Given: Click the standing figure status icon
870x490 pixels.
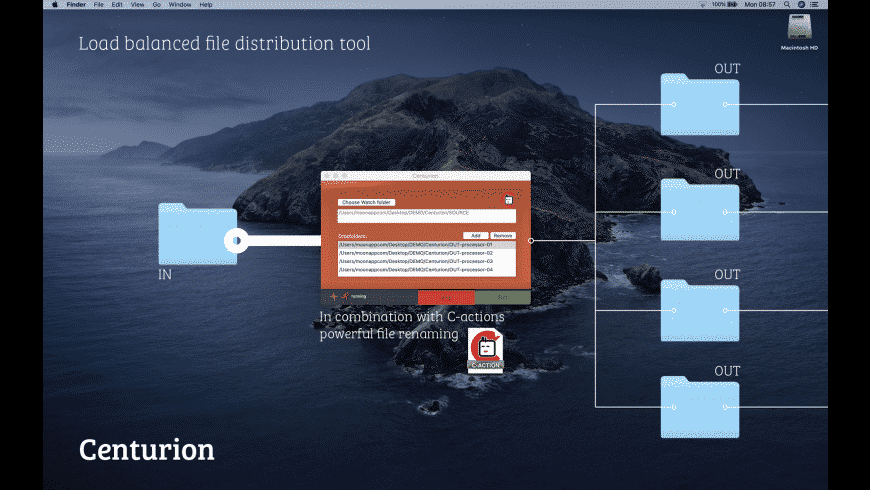Looking at the screenshot, I should [x=333, y=296].
